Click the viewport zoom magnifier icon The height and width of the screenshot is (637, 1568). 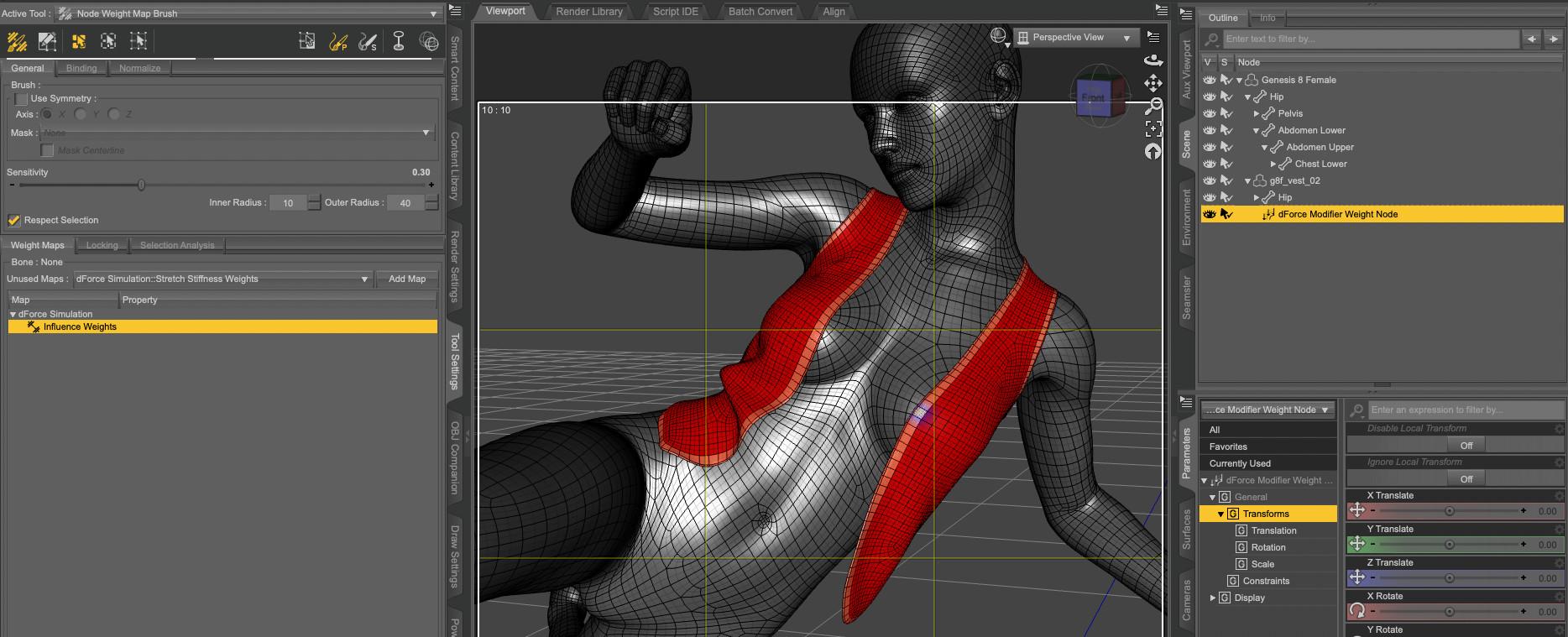point(1153,106)
